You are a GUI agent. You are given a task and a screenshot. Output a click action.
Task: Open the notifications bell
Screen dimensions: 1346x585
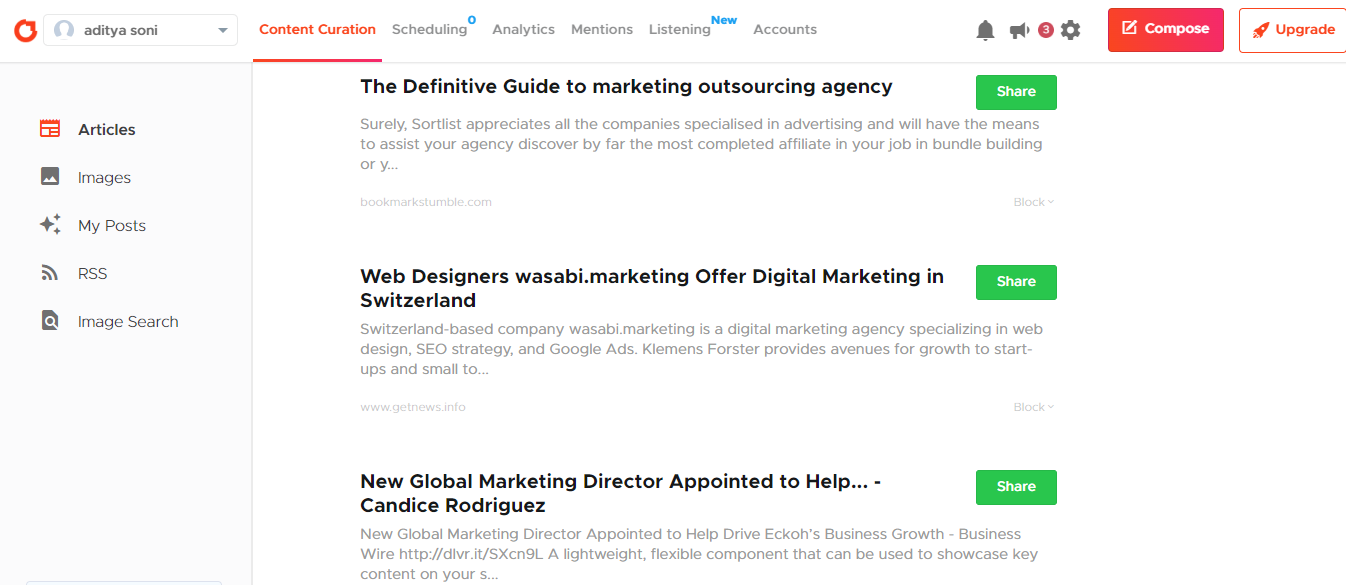click(x=985, y=30)
